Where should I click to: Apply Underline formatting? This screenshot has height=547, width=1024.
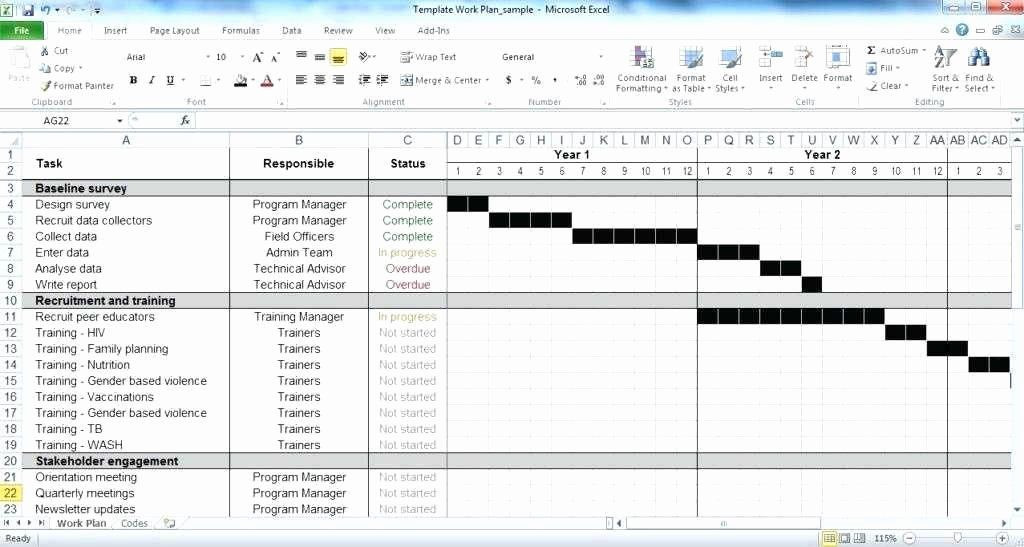170,80
